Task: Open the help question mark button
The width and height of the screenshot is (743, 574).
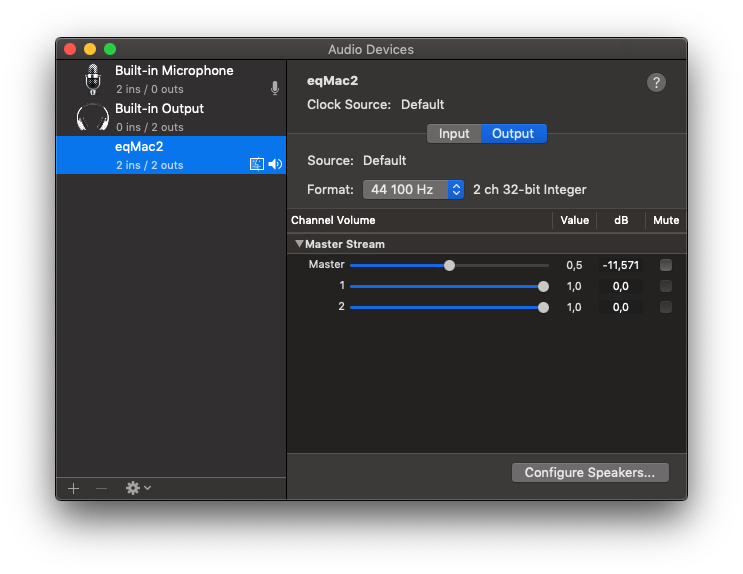Action: pyautogui.click(x=656, y=82)
